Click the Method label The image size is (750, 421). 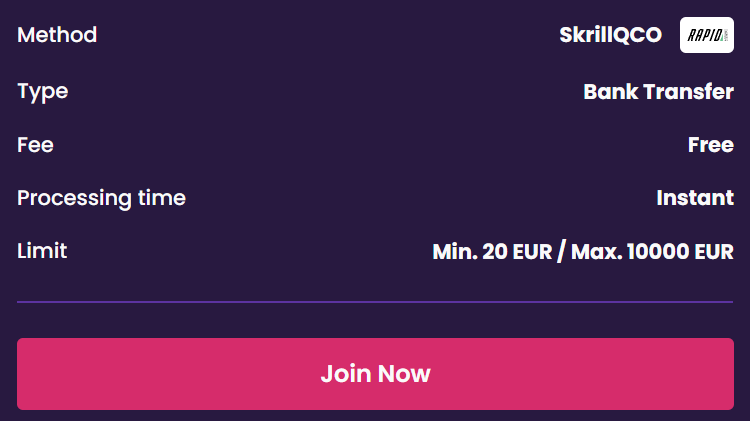[x=57, y=35]
